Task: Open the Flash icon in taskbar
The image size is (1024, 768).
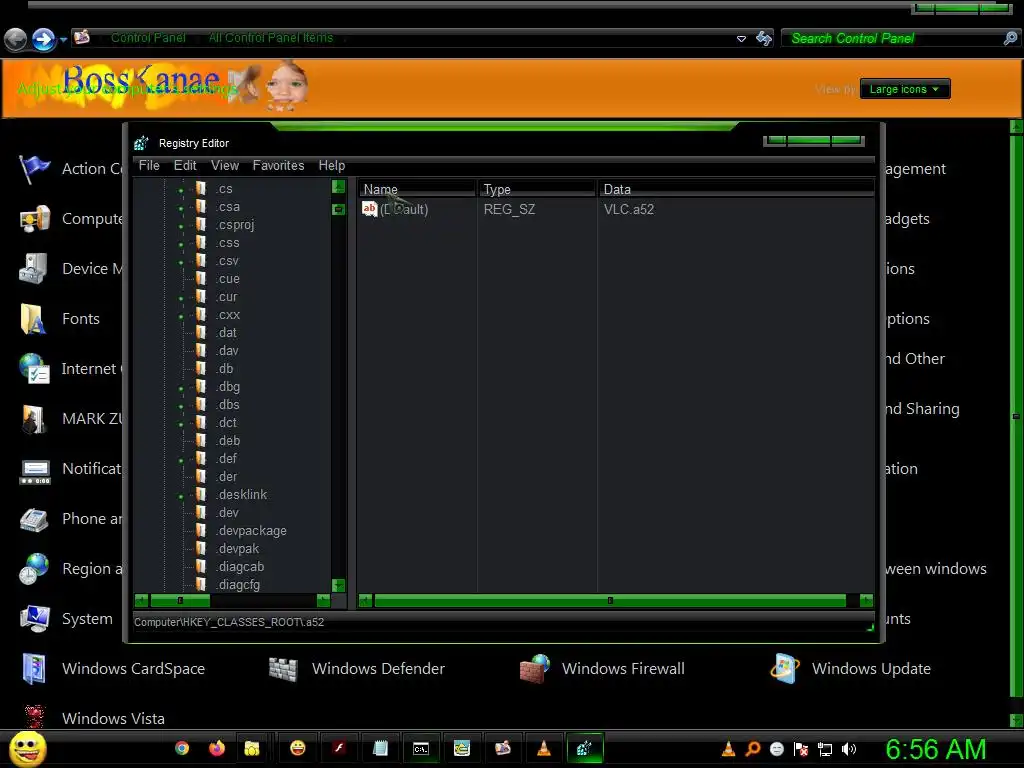Action: point(339,748)
